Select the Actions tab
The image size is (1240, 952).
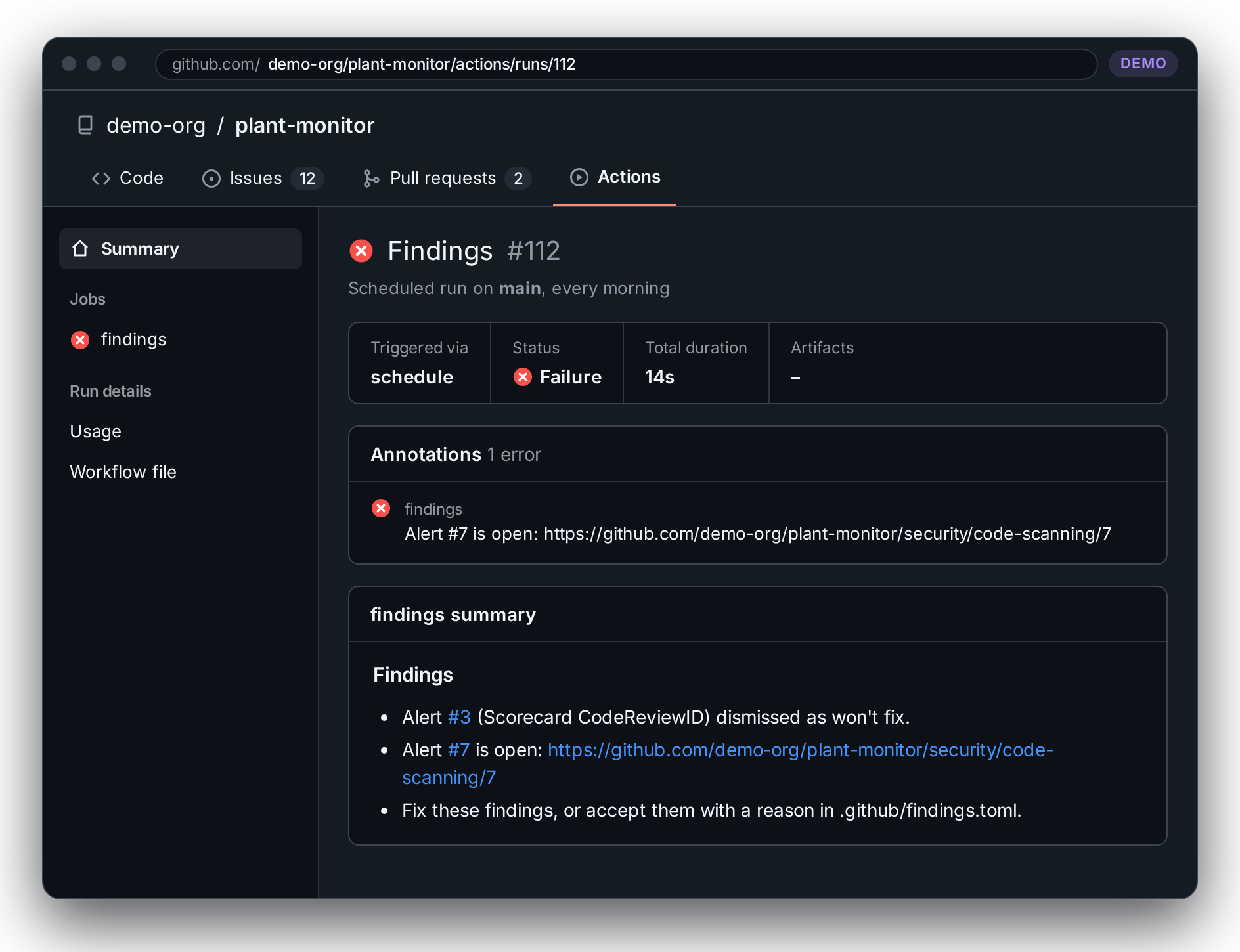(615, 177)
